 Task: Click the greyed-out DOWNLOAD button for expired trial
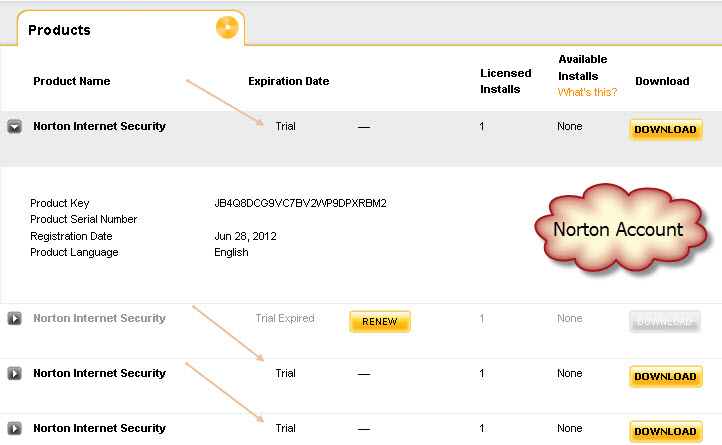[665, 322]
